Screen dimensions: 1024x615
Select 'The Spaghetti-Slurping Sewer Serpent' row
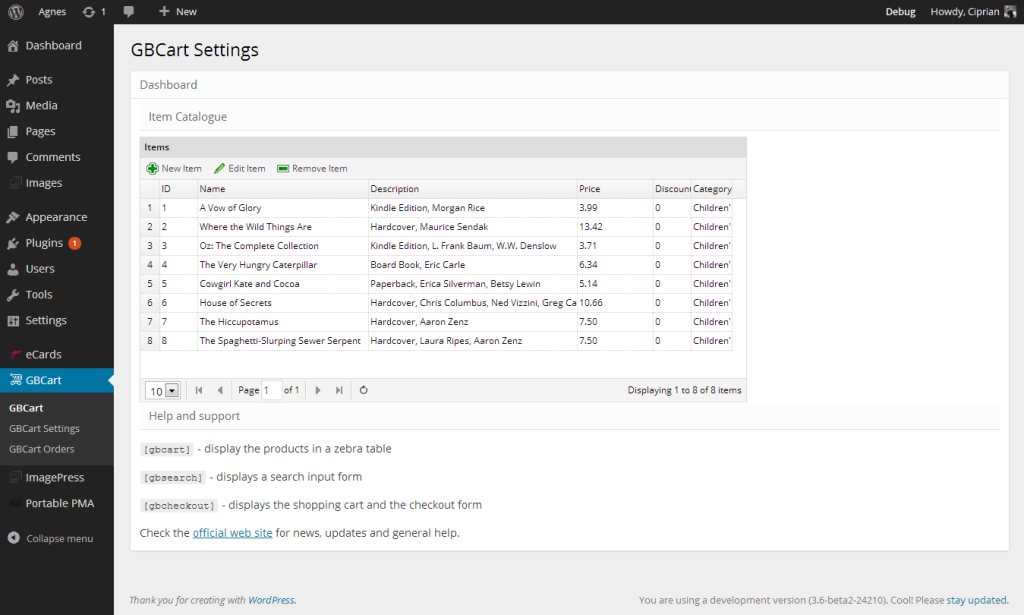[436, 340]
